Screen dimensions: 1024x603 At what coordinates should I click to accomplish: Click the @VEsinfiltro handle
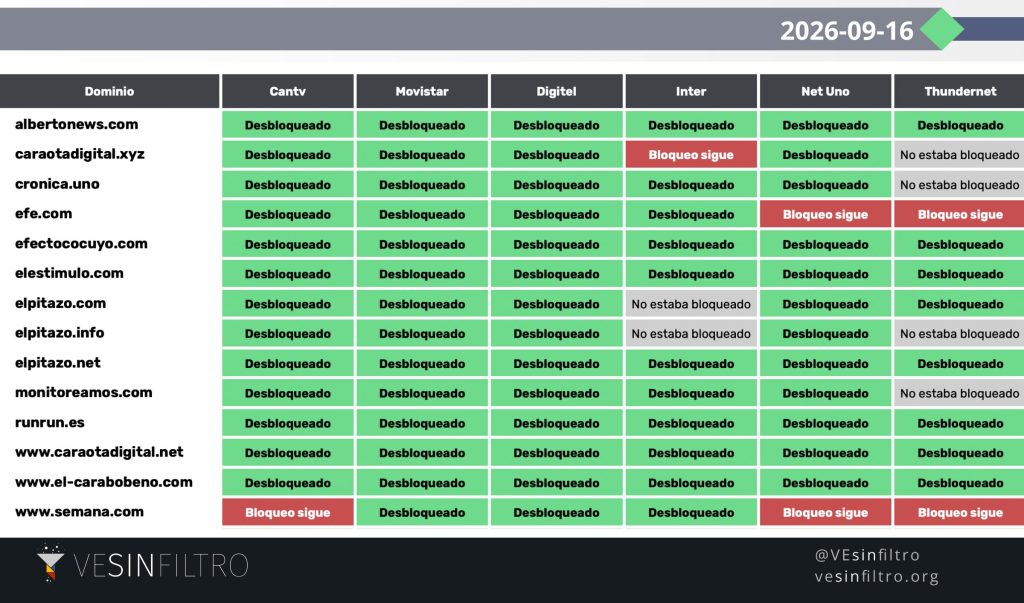867,555
